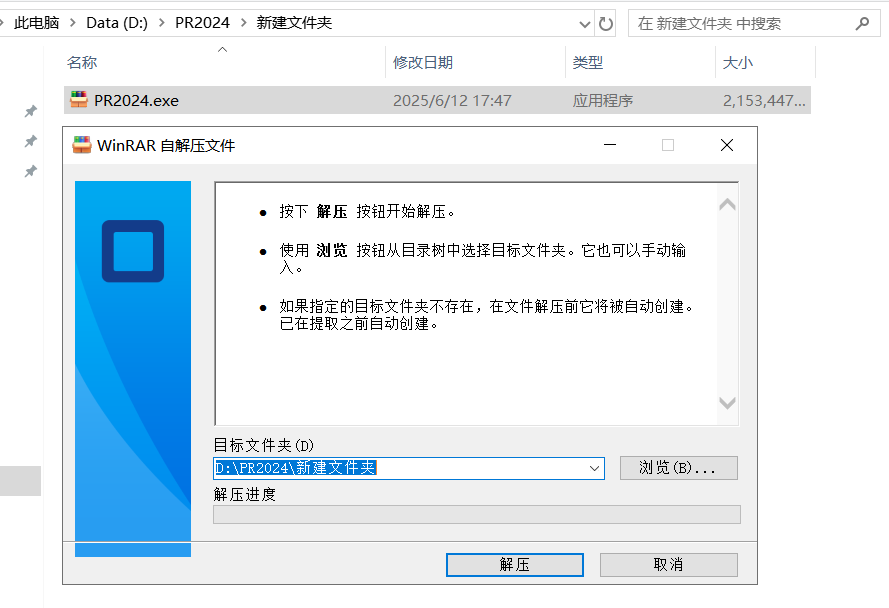Click the 应用程序 type cell
Image resolution: width=889 pixels, height=608 pixels.
pos(603,100)
